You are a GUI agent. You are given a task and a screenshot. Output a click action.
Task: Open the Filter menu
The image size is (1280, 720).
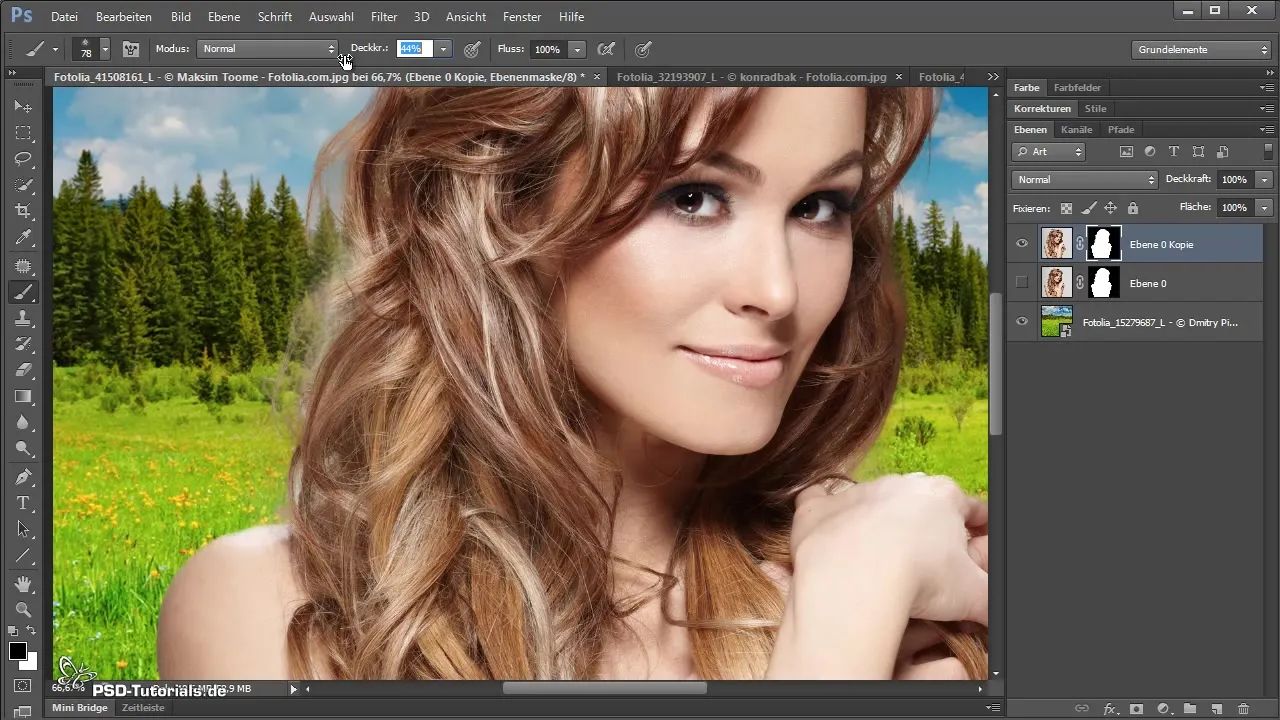(384, 17)
